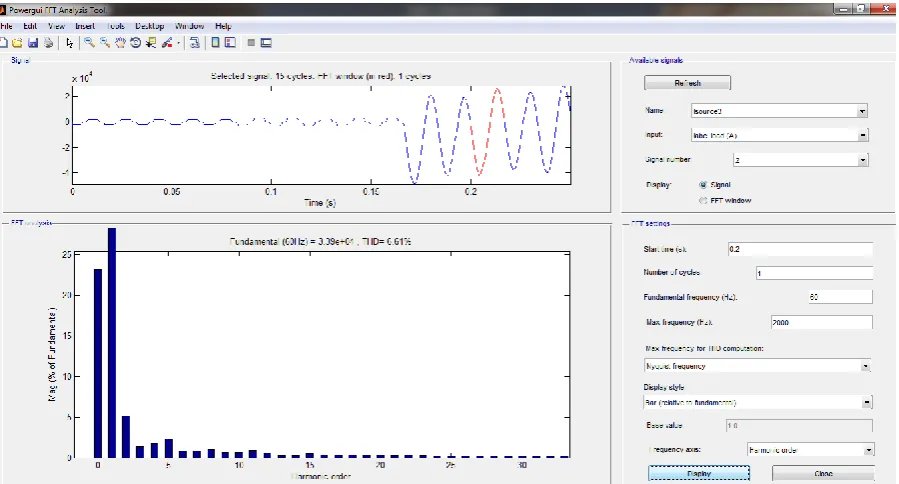Click the Display button
899x484 pixels.
(699, 474)
